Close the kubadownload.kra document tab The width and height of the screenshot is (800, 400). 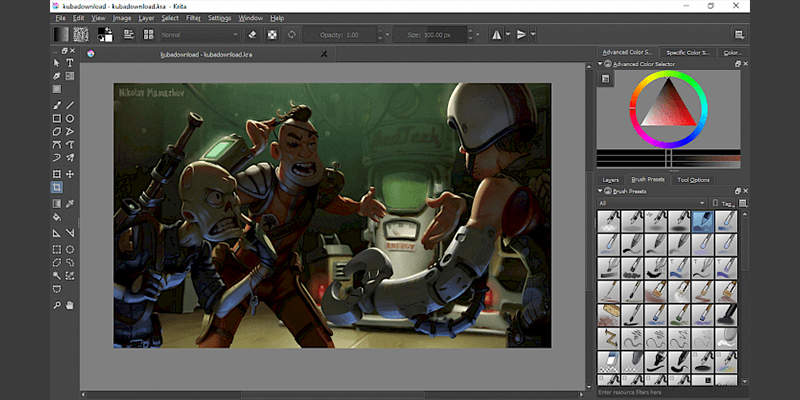pos(324,54)
